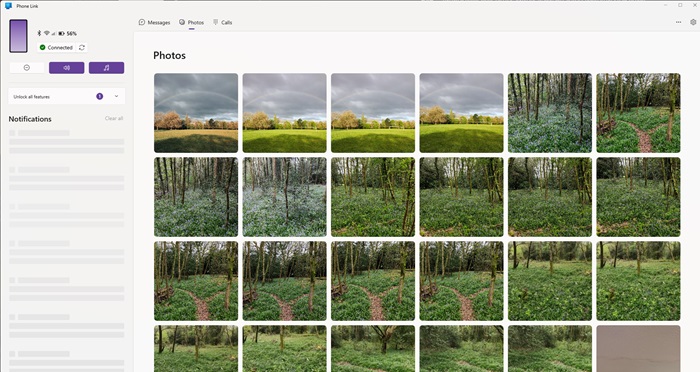Click the Phone Link app icon in title bar
Image resolution: width=700 pixels, height=372 pixels.
click(8, 6)
